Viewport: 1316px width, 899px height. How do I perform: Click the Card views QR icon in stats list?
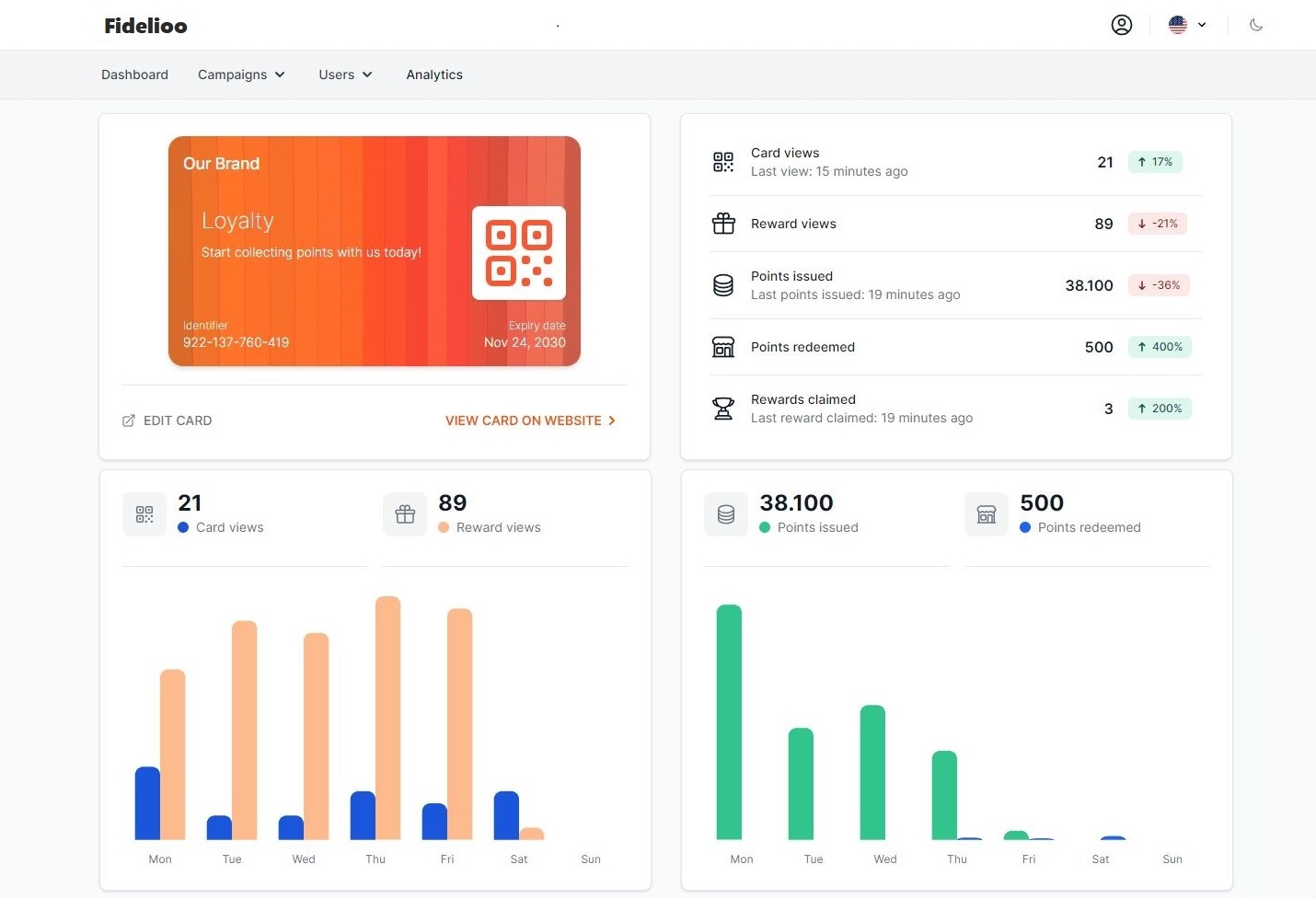[723, 162]
